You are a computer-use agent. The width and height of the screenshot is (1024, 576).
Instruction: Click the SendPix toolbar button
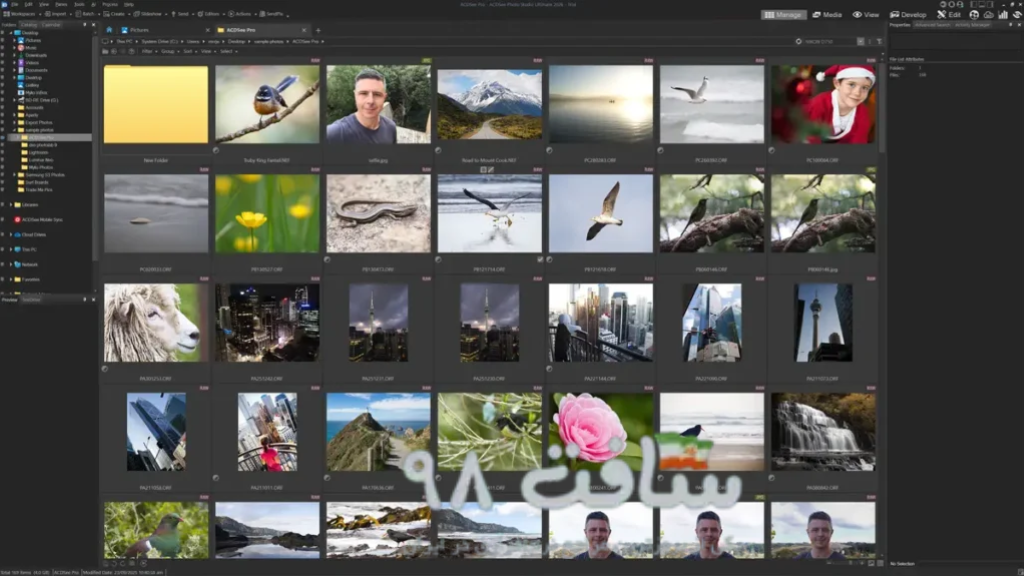pyautogui.click(x=273, y=14)
